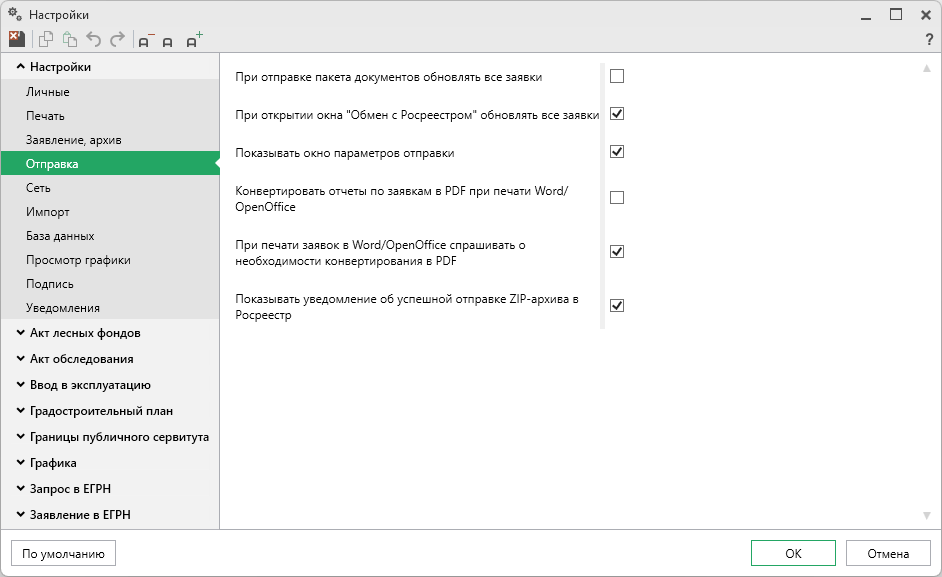Uncheck ZIP-archive success notification checkbox

coord(617,305)
